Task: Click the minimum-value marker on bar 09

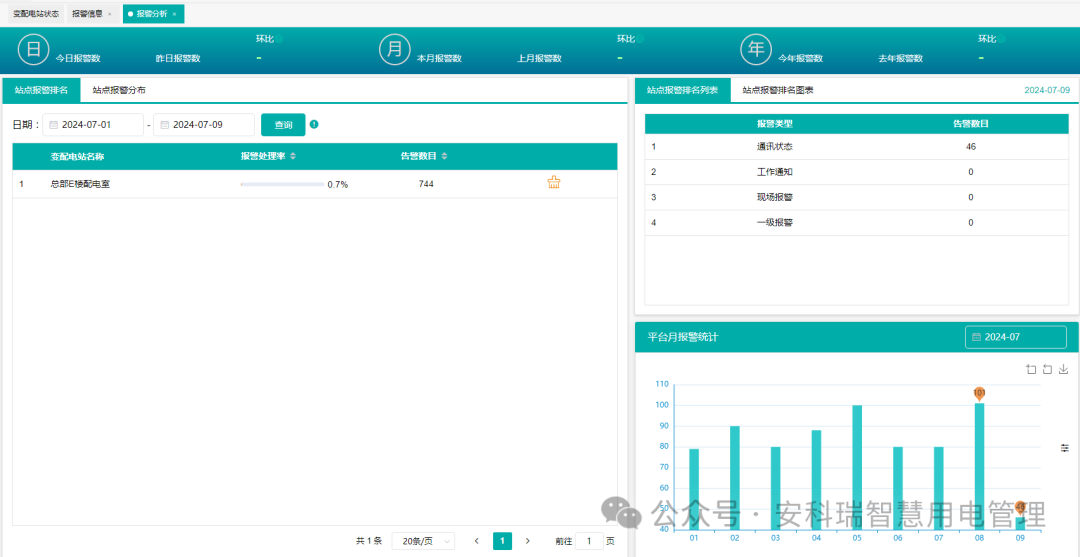Action: pyautogui.click(x=1020, y=508)
